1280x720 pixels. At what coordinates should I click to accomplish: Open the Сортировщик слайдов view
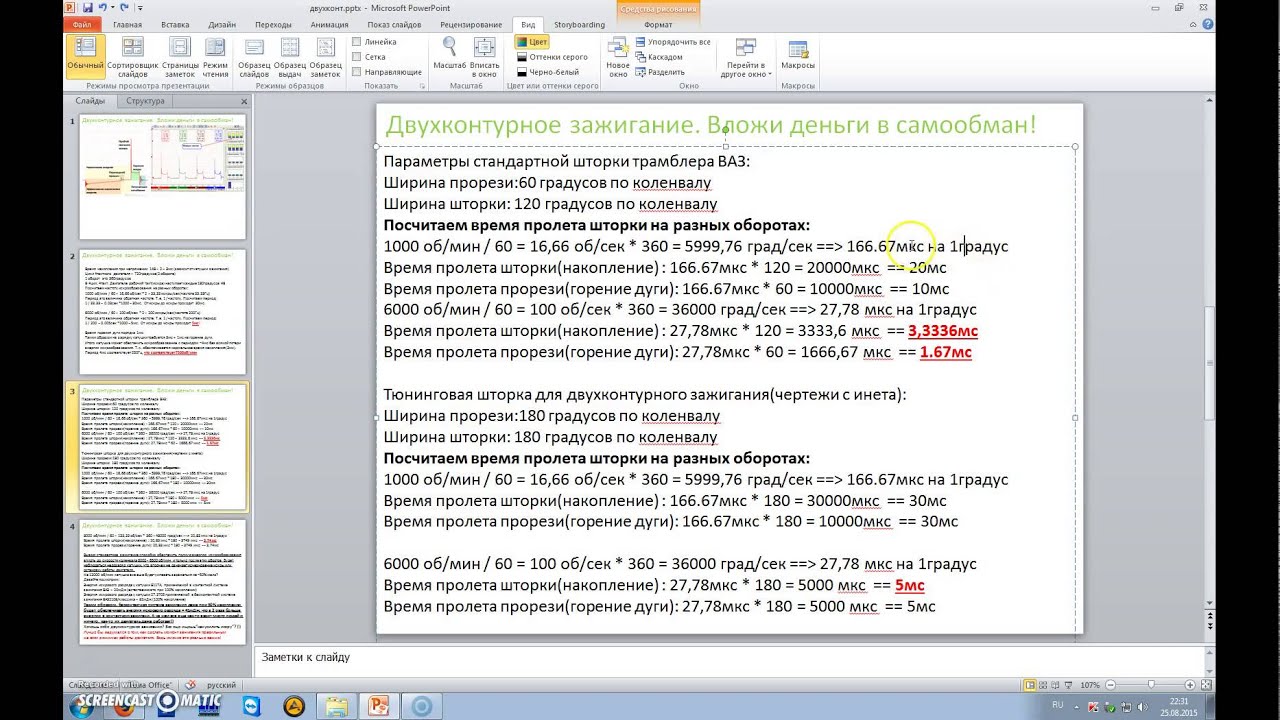click(133, 57)
